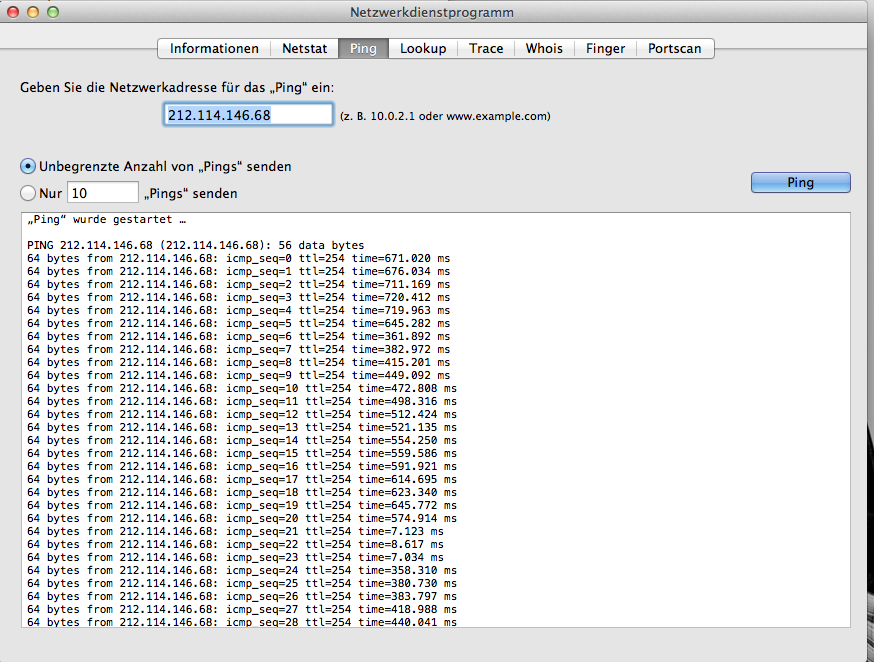Viewport: 874px width, 662px height.
Task: Click the "Ping wurde gestartet" output line
Action: (x=107, y=220)
